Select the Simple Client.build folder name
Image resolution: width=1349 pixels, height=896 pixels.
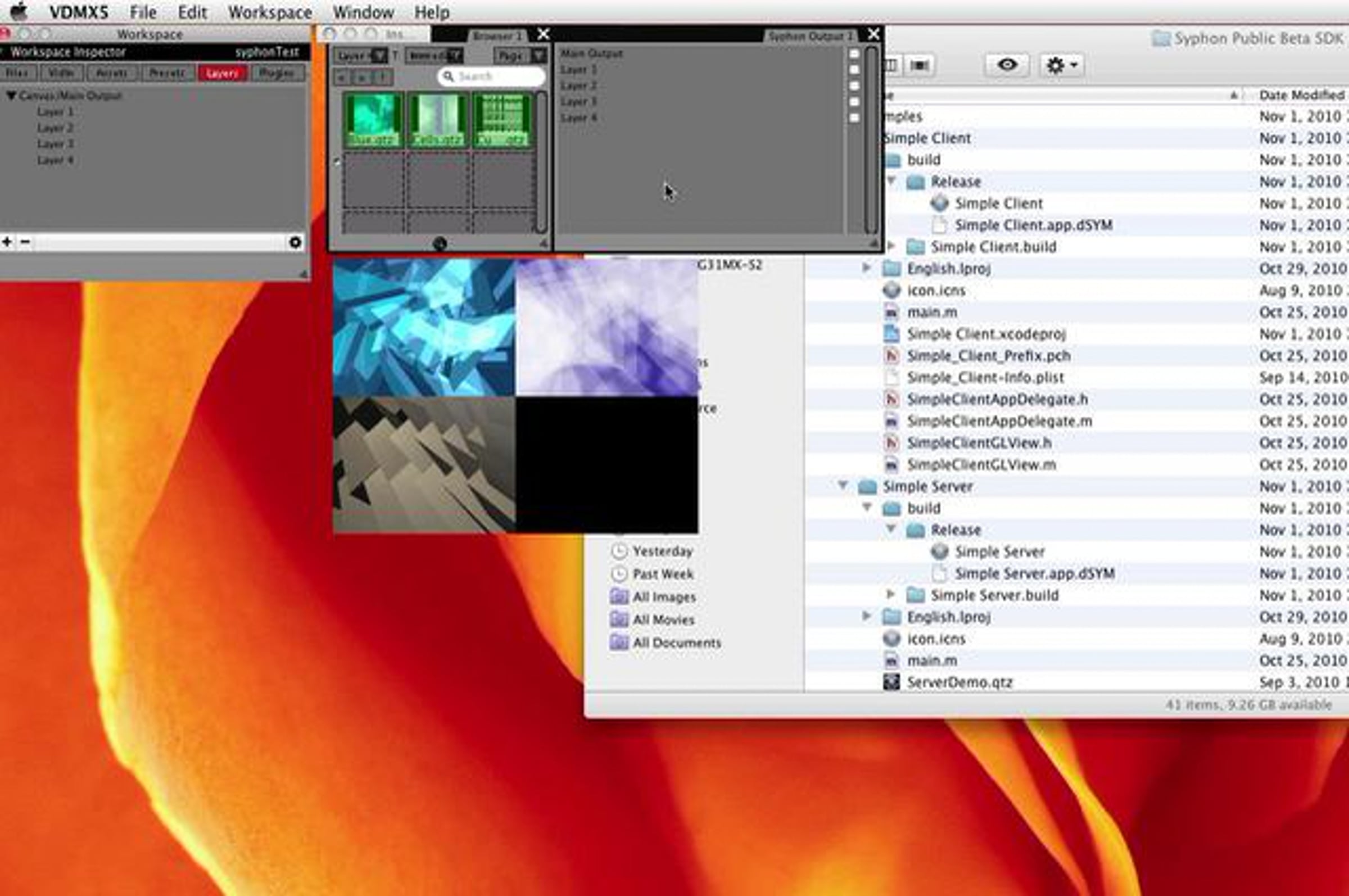coord(994,246)
